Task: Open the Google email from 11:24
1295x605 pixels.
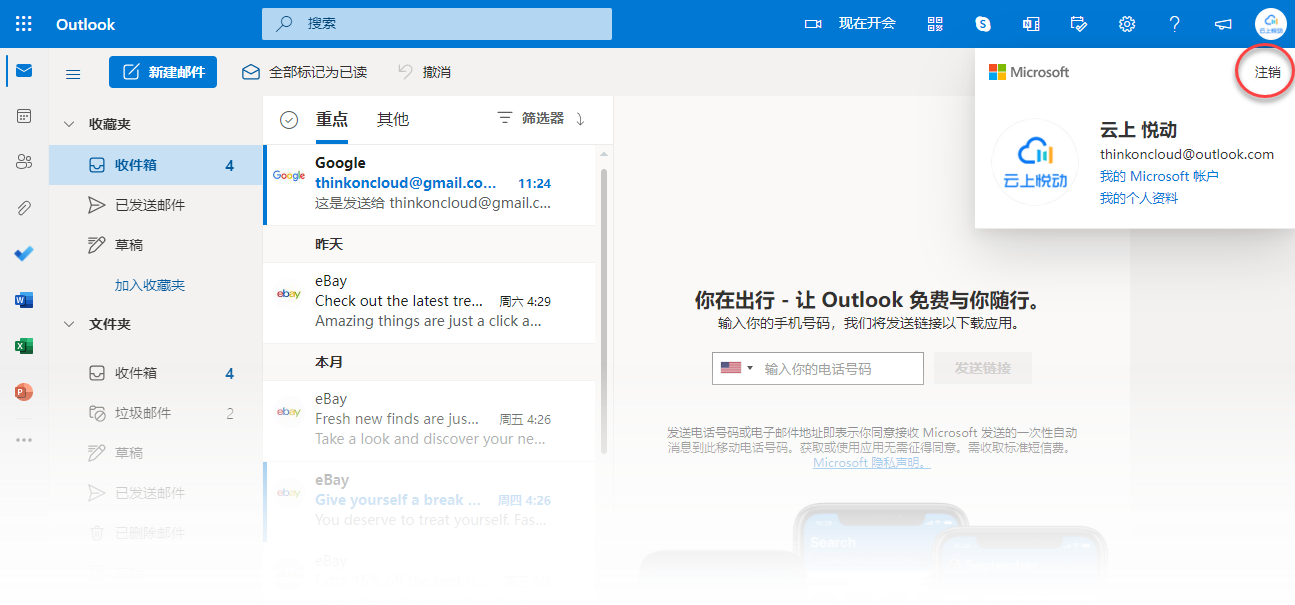Action: tap(430, 184)
